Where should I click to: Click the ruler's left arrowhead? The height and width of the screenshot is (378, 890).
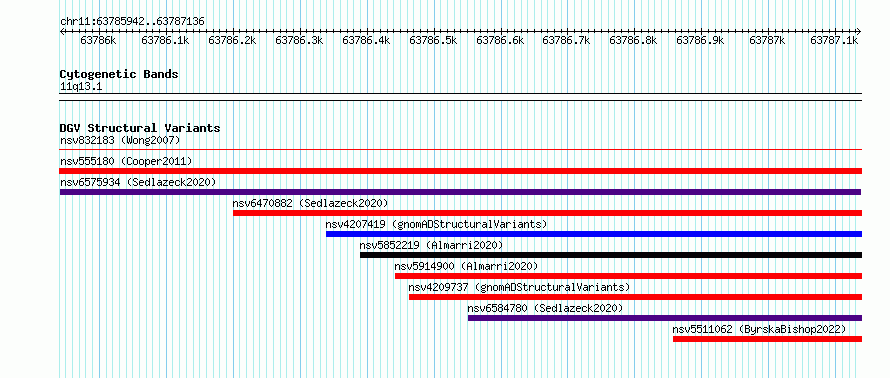coord(62,32)
